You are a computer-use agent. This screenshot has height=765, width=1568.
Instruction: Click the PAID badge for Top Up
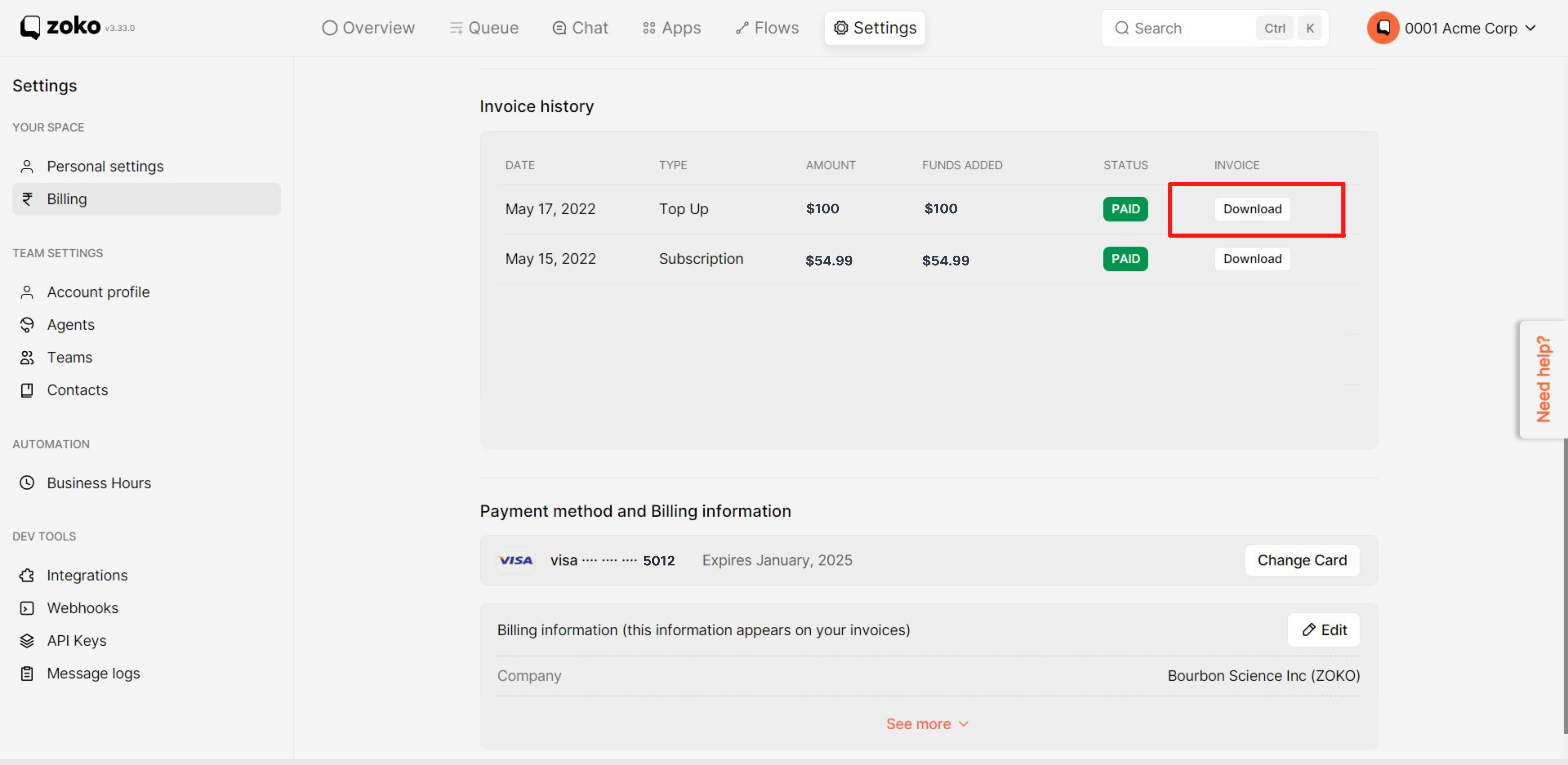[x=1126, y=209]
